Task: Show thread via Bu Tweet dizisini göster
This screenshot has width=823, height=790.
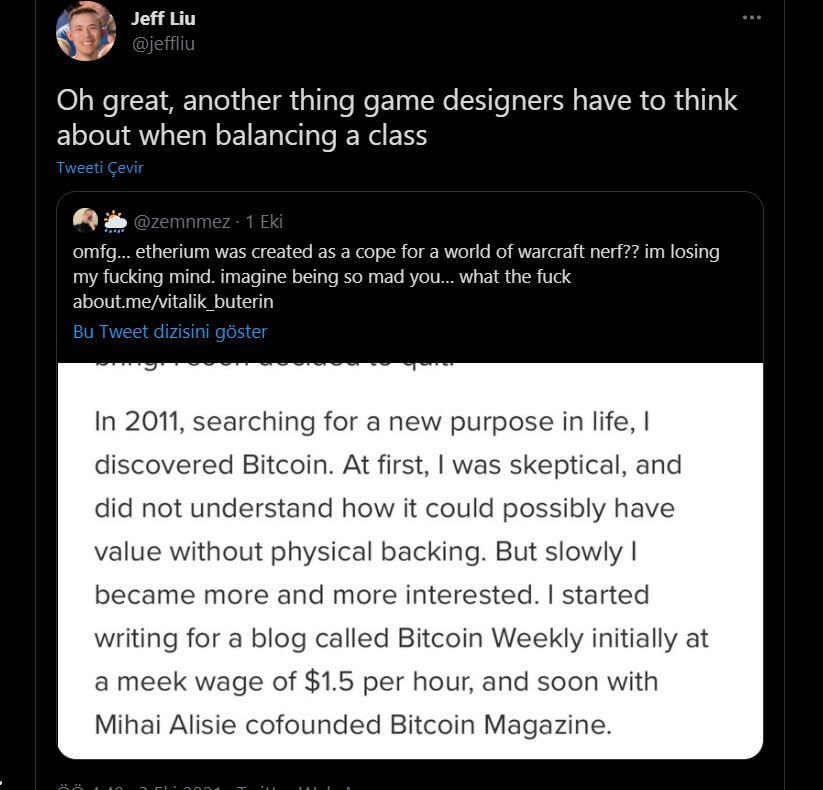Action: tap(170, 332)
